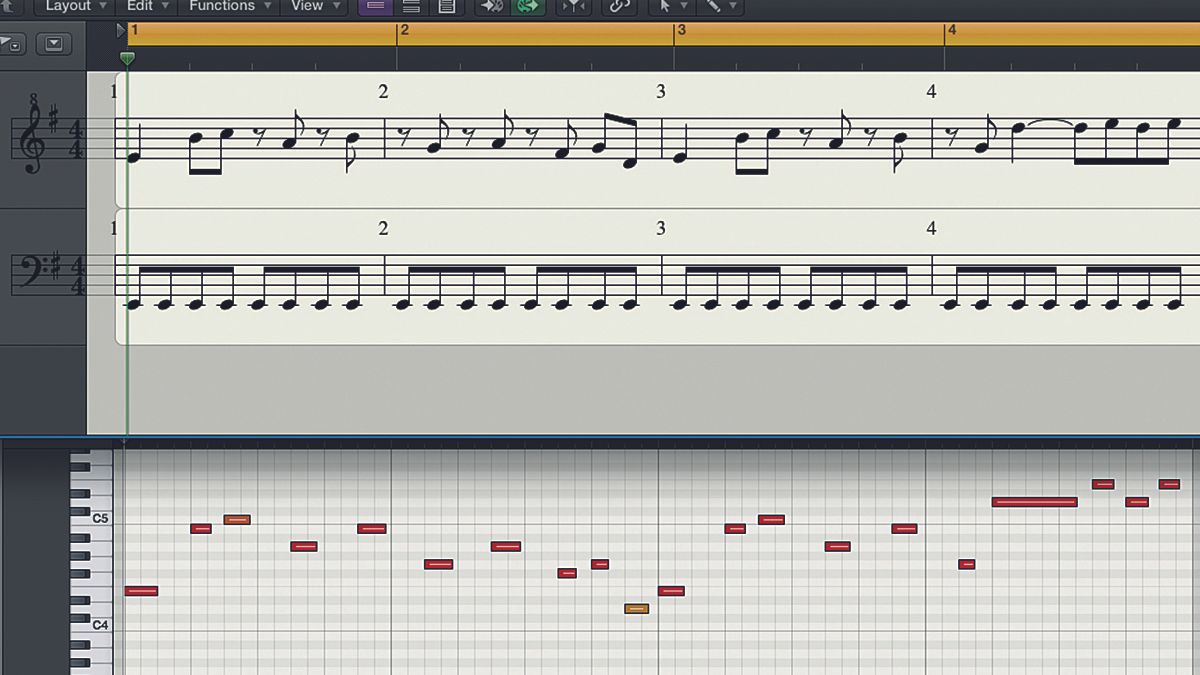Enable page view display mode
Viewport: 1200px width, 675px height.
point(446,8)
